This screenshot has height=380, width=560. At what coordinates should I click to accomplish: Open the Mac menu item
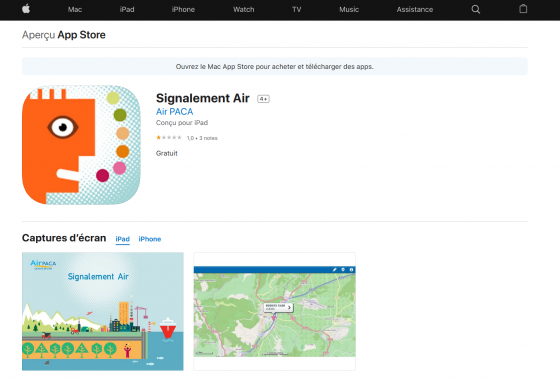[x=75, y=10]
